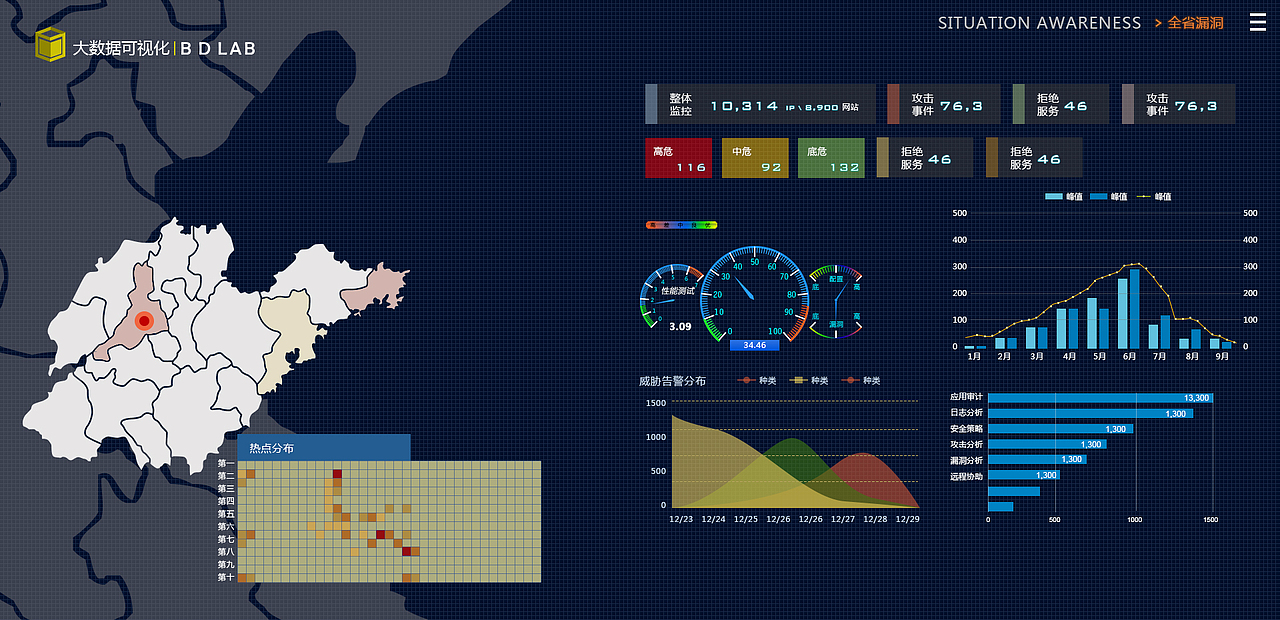This screenshot has width=1280, height=620.
Task: Select the central performance speedometer gauge
Action: (754, 294)
